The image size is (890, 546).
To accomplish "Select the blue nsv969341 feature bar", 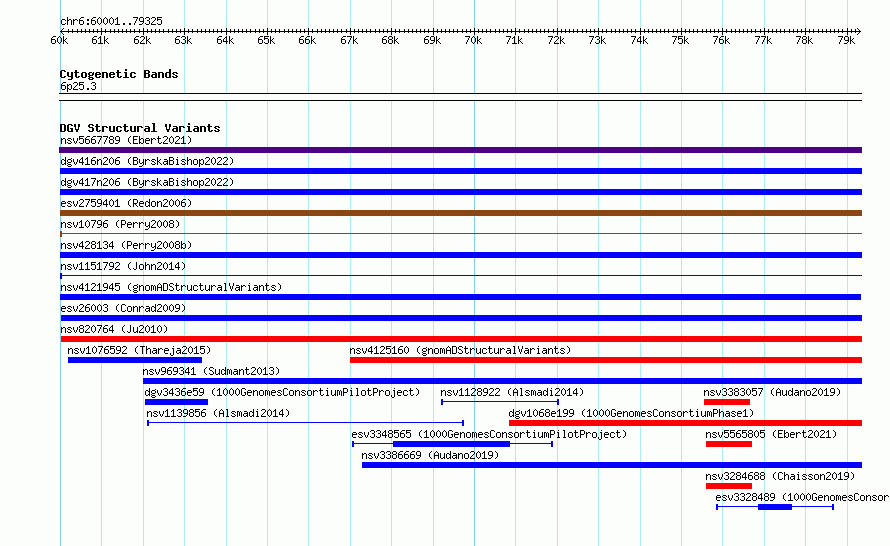I will click(502, 381).
